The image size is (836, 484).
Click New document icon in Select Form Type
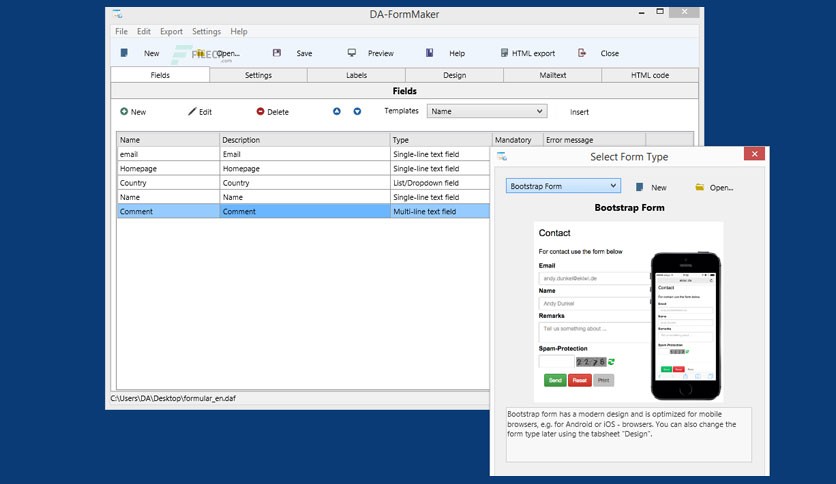pyautogui.click(x=639, y=187)
